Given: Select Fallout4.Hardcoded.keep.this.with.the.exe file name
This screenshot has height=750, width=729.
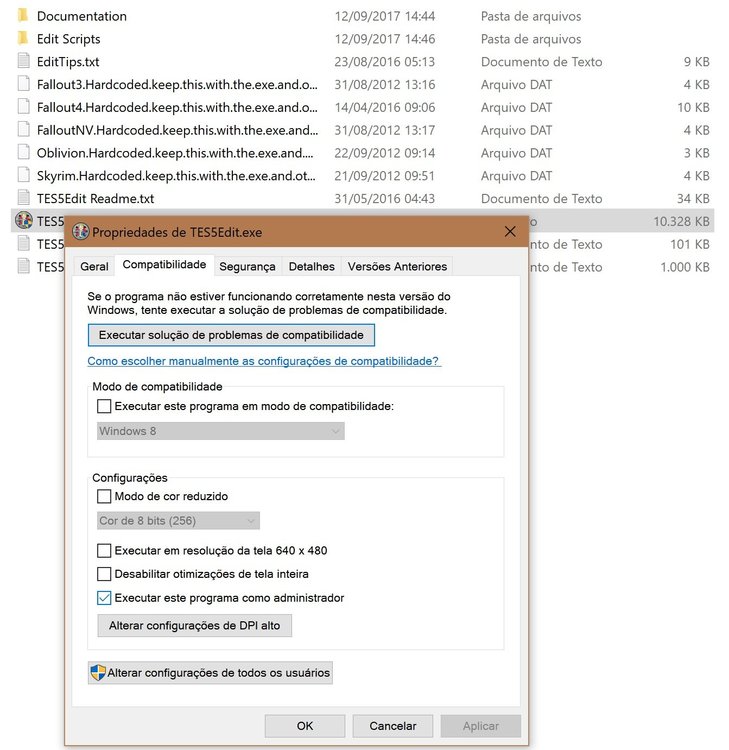Looking at the screenshot, I should pos(177,107).
